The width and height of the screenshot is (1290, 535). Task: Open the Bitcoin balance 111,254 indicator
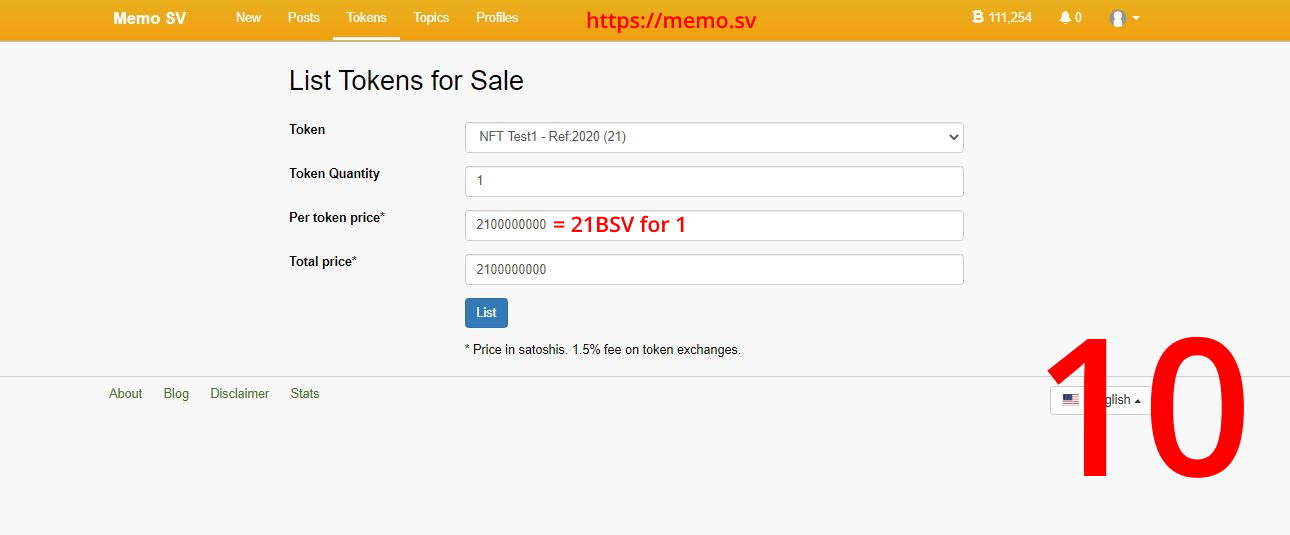(1002, 18)
